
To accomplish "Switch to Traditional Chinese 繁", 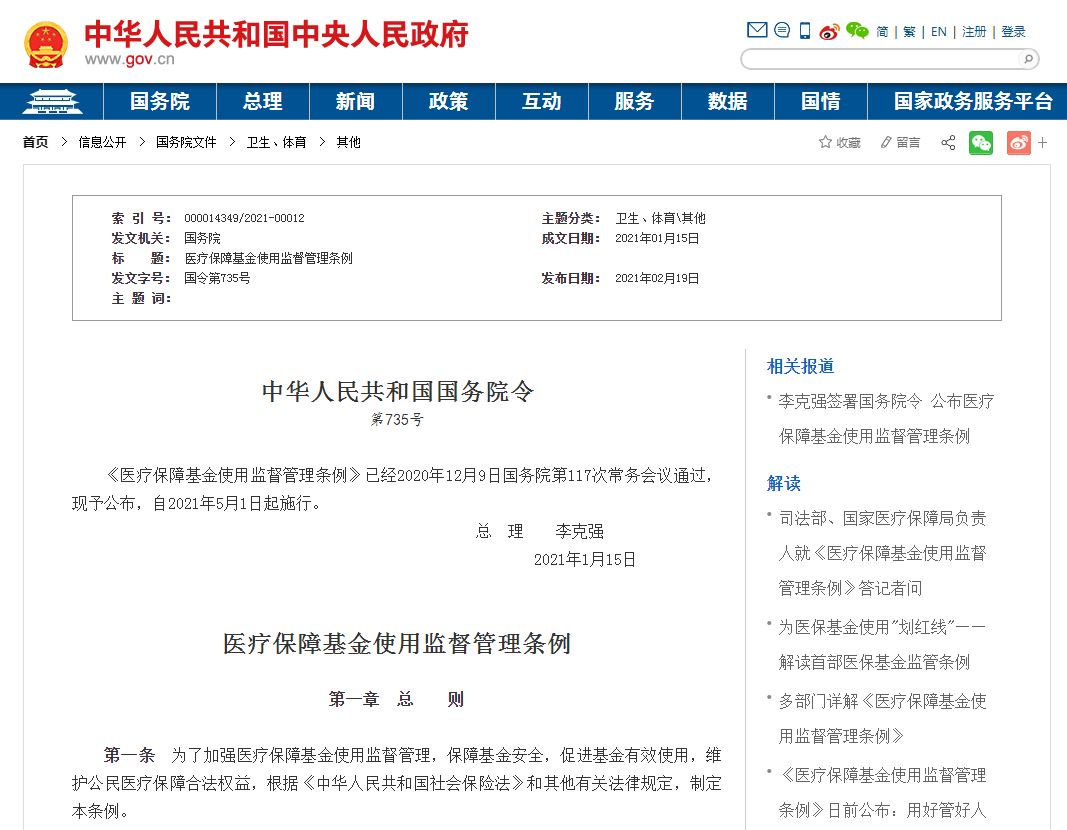I will (x=909, y=32).
